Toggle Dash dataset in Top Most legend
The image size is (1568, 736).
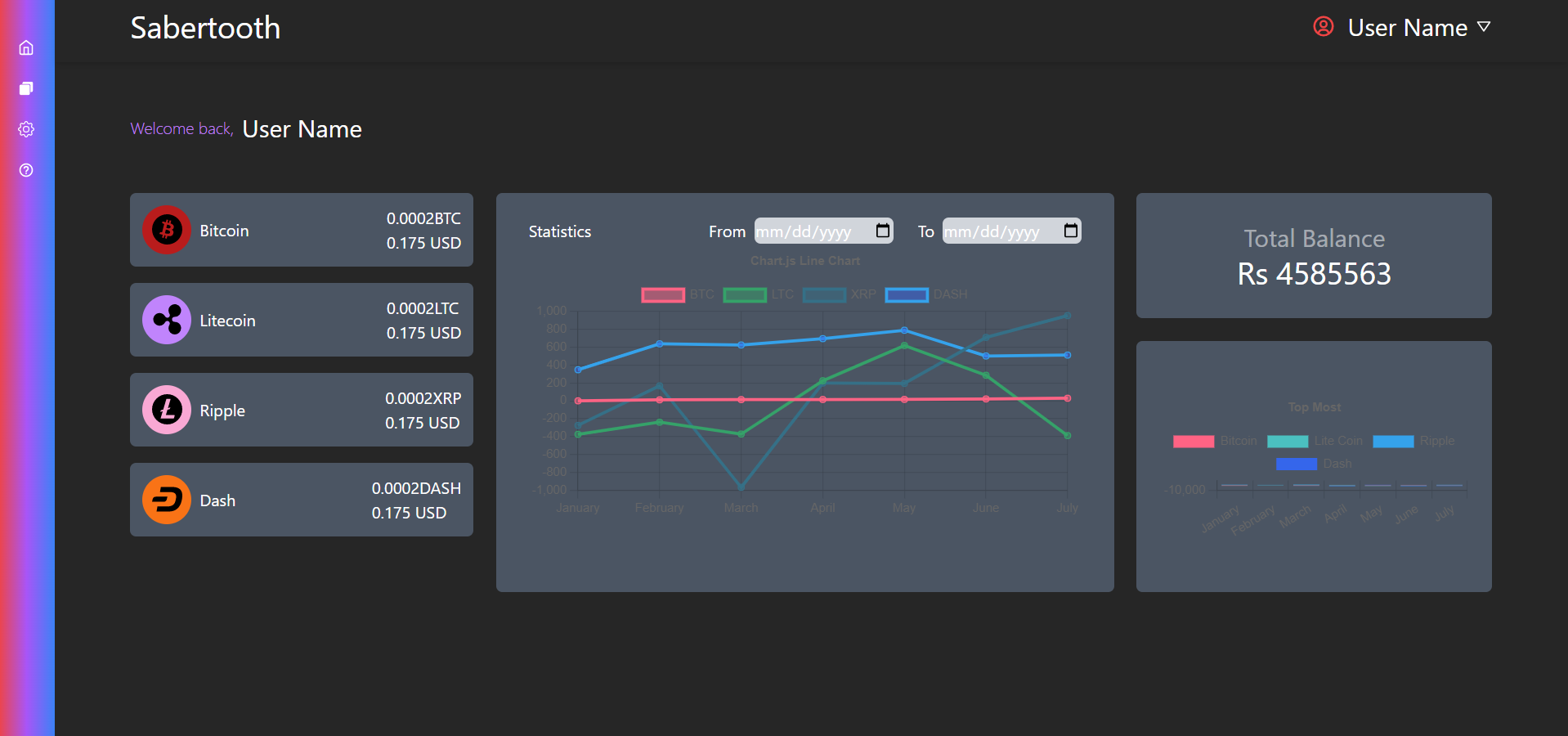[1314, 464]
